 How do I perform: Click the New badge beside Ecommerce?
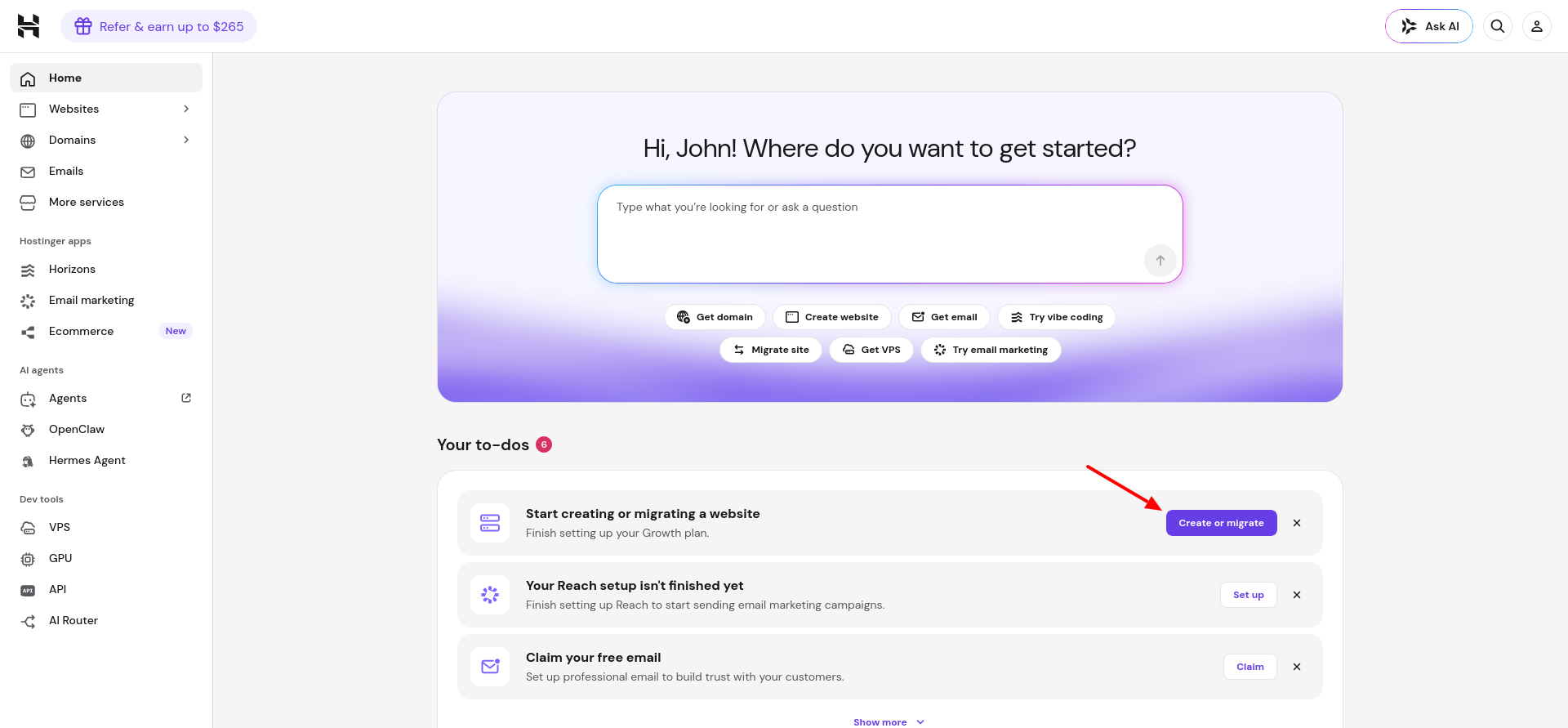(176, 331)
